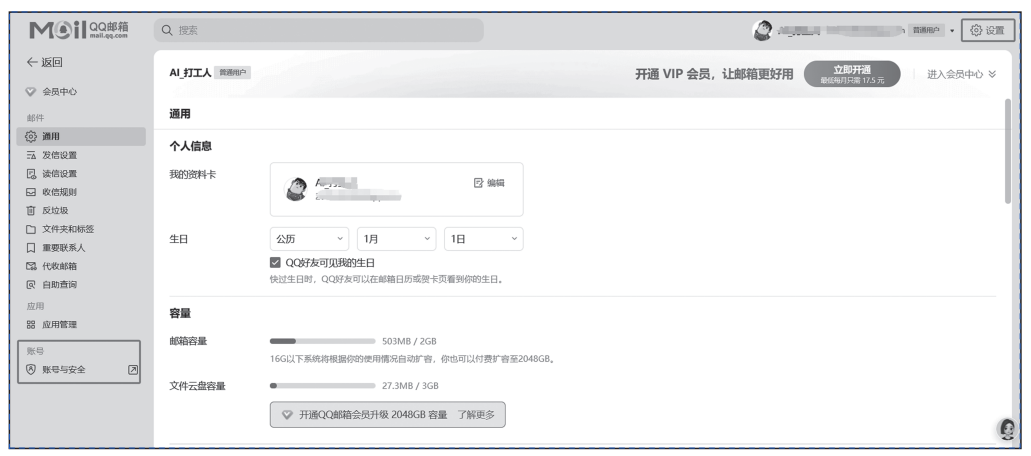Go back with the 返回 arrow

pos(44,62)
